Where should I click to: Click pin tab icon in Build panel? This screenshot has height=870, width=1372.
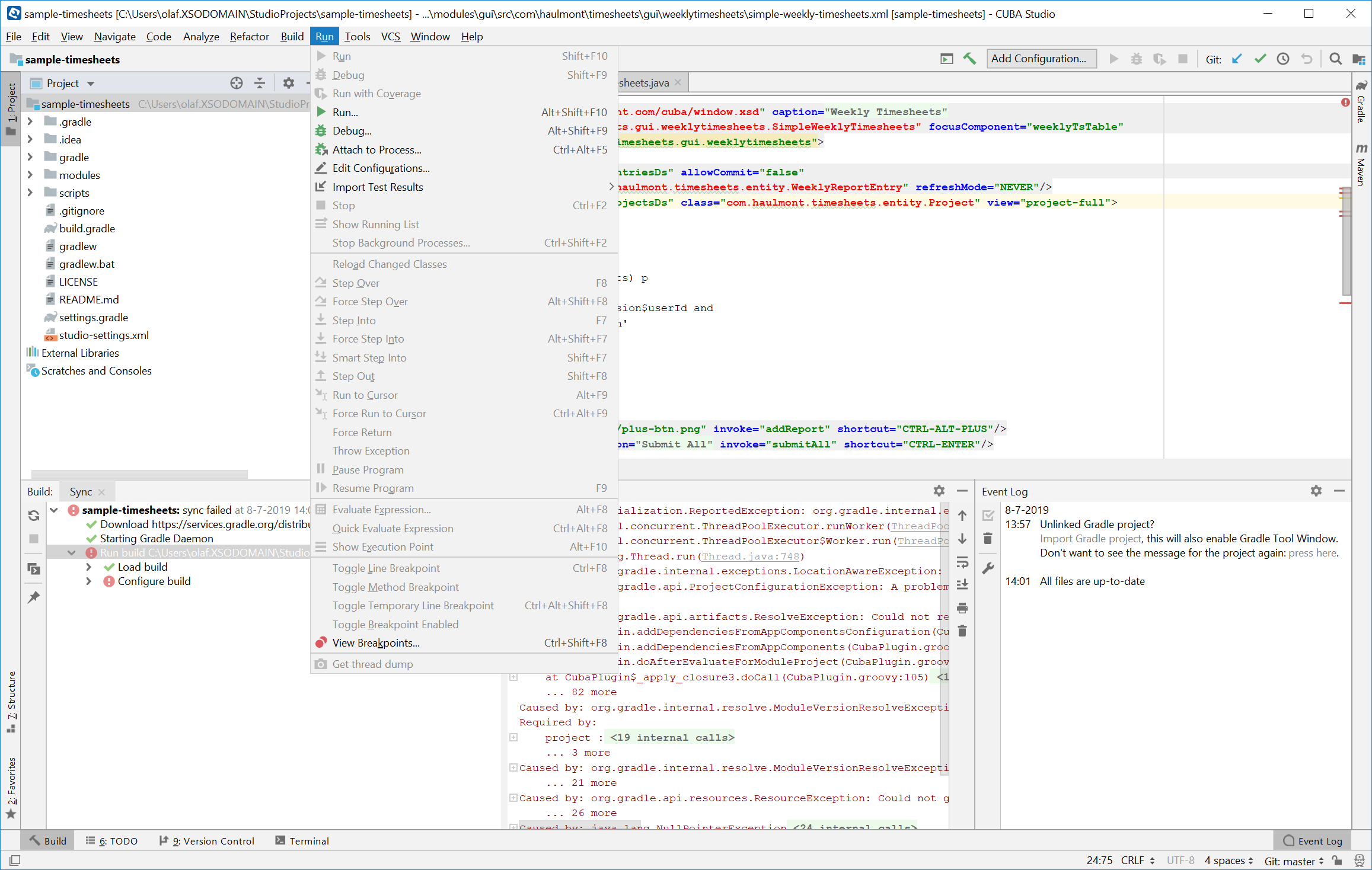(34, 597)
